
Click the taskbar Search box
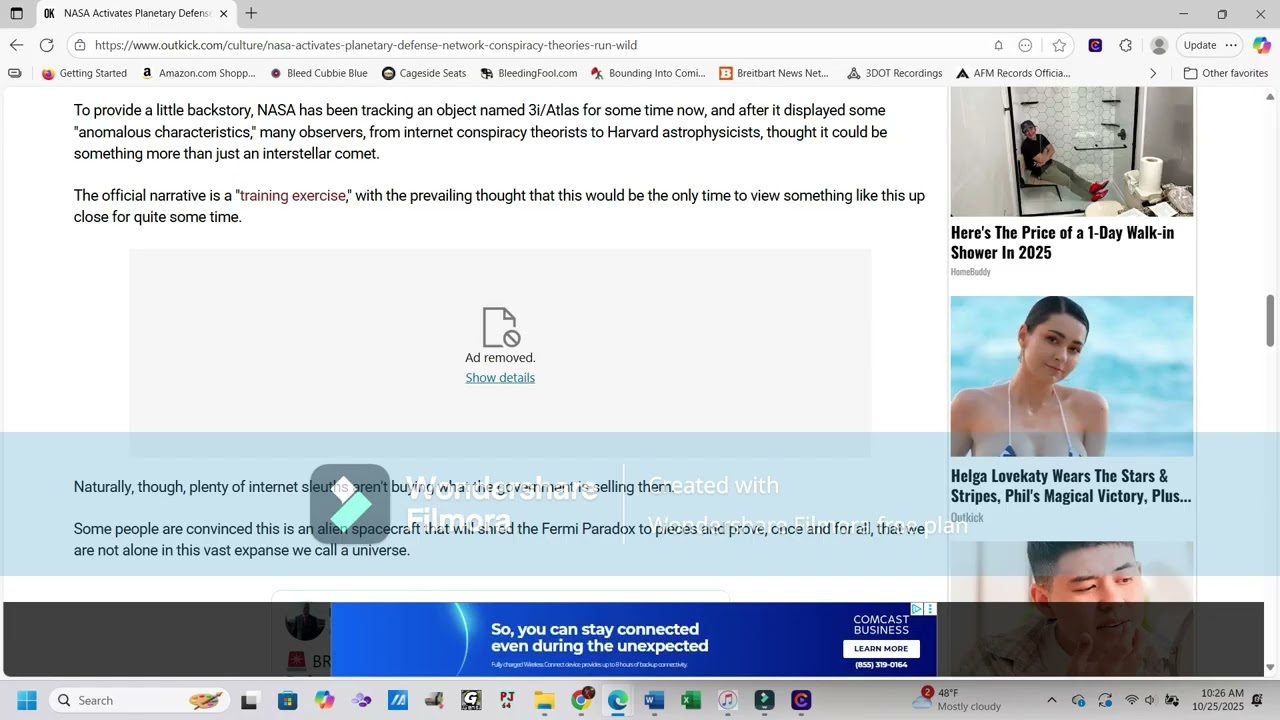click(x=138, y=700)
